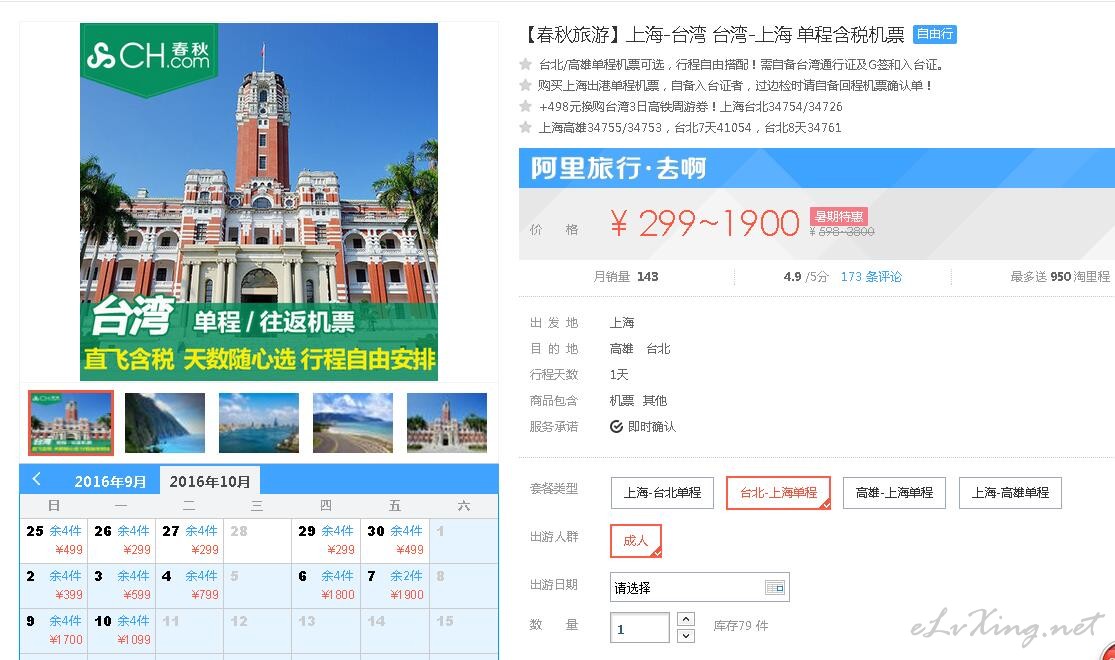Click the 暑期特惠 promotion badge

click(838, 216)
